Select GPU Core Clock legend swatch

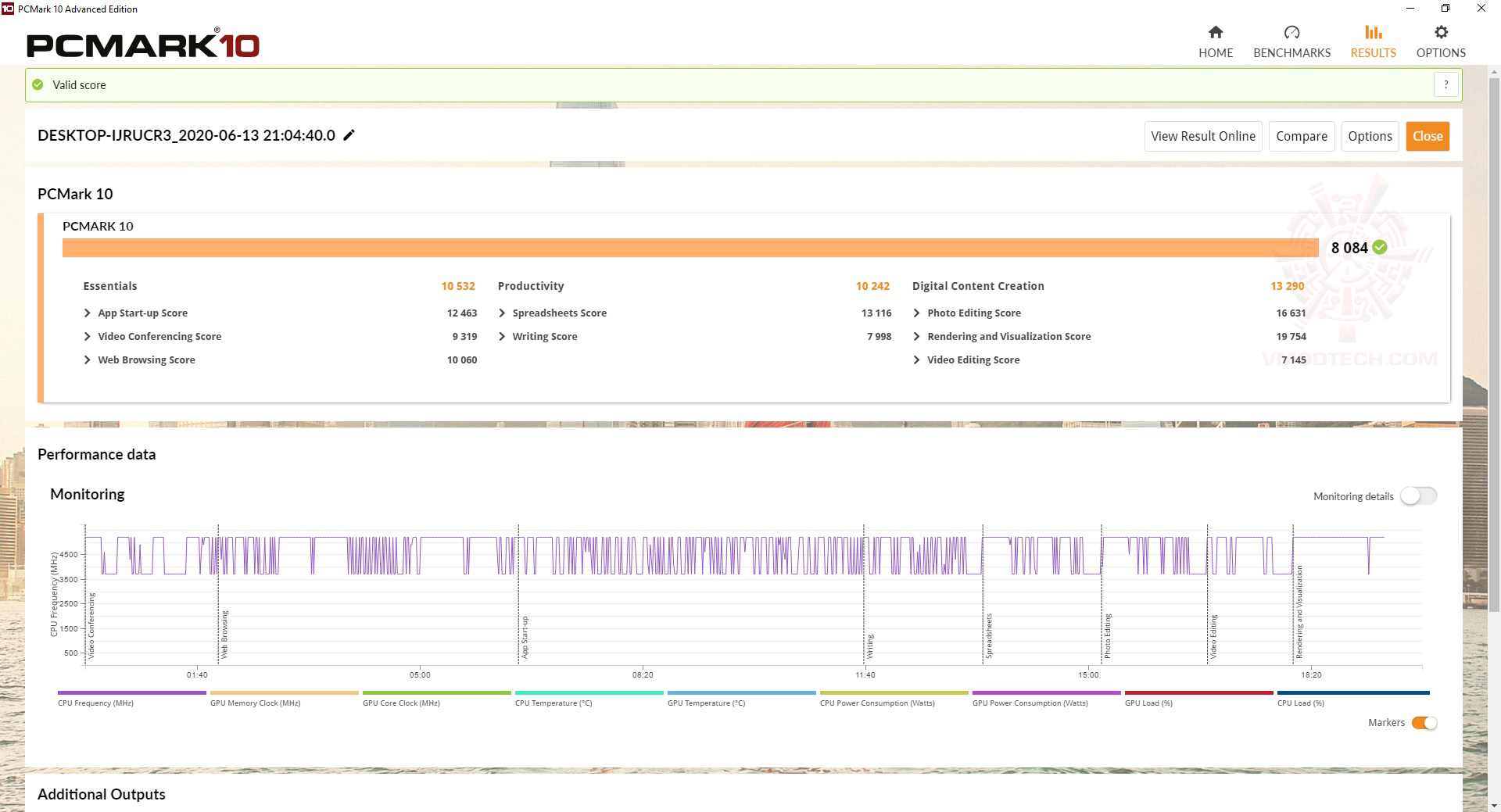[x=436, y=692]
